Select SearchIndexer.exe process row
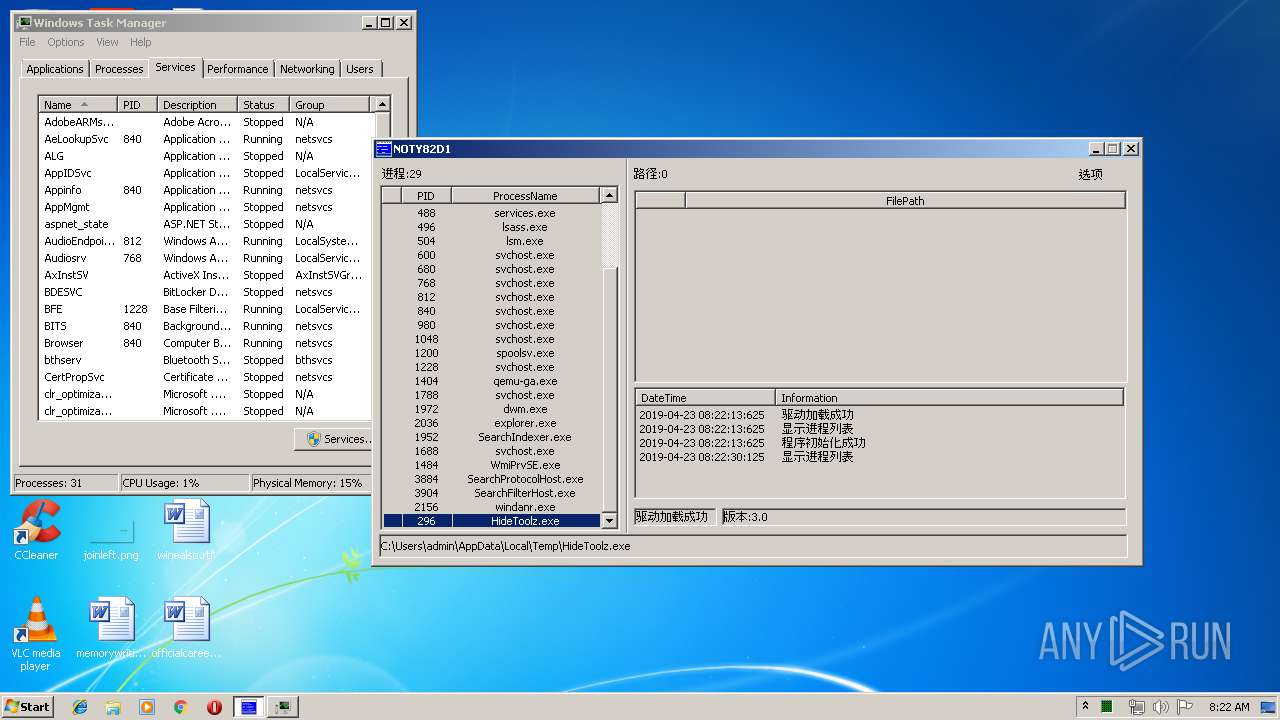 point(491,437)
